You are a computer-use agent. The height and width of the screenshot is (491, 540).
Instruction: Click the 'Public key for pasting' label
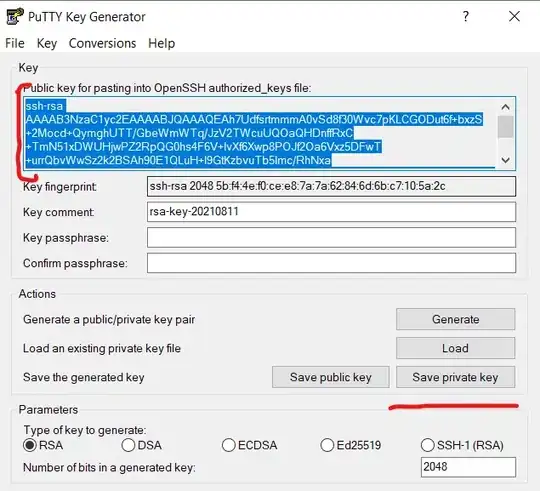click(x=167, y=88)
